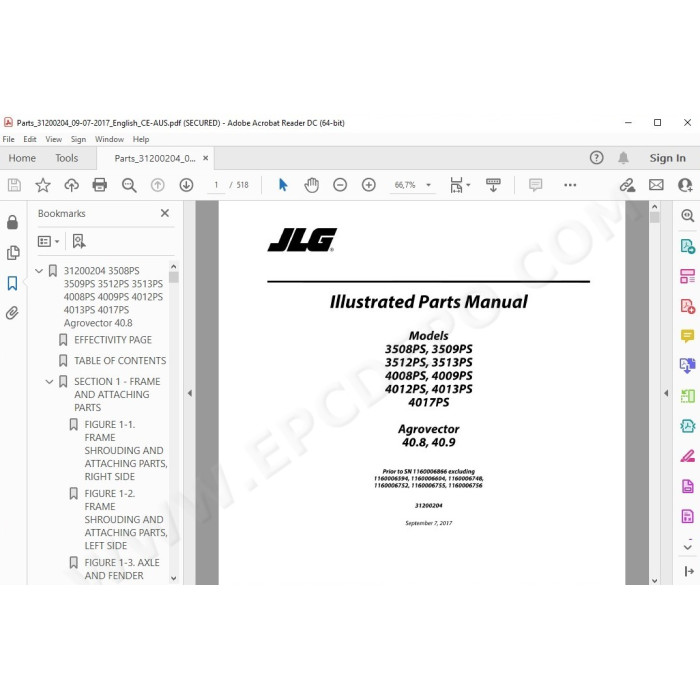The height and width of the screenshot is (700, 700).
Task: Go to next page arrow
Action: (x=186, y=185)
